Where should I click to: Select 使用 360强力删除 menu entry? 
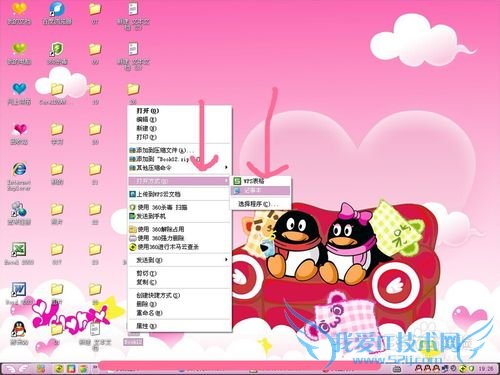(180, 238)
